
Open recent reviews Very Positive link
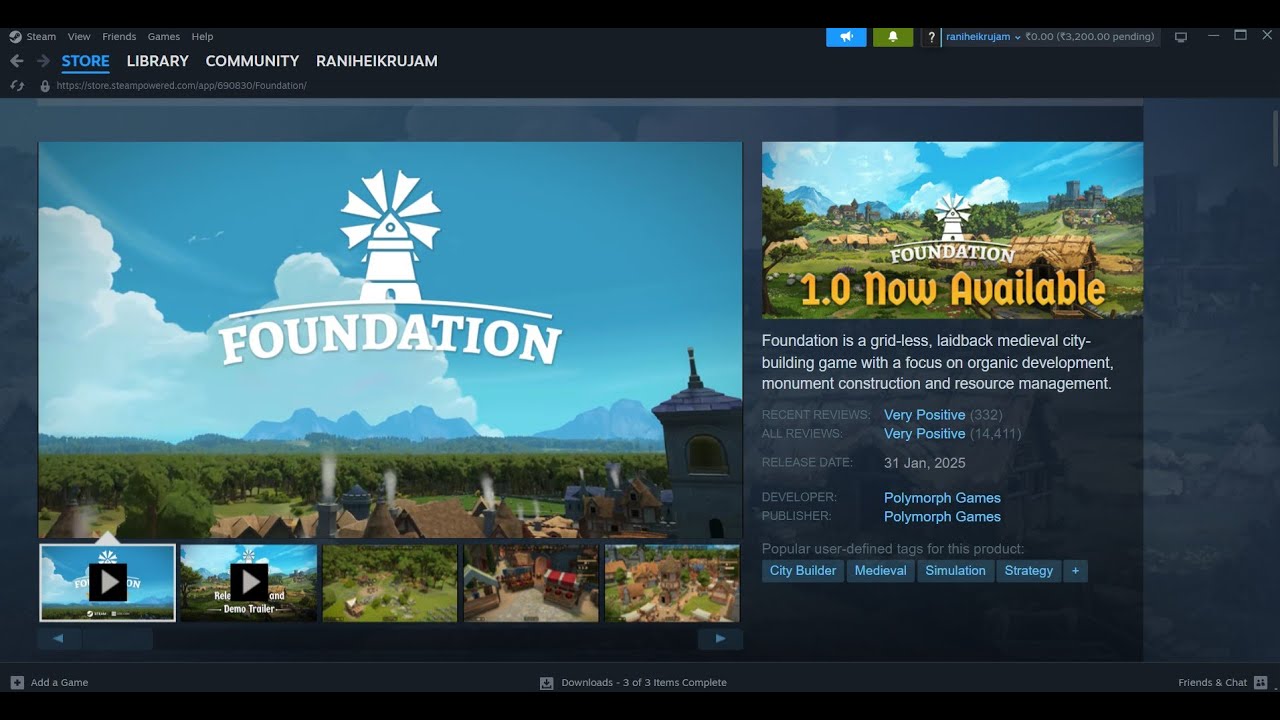pos(924,415)
